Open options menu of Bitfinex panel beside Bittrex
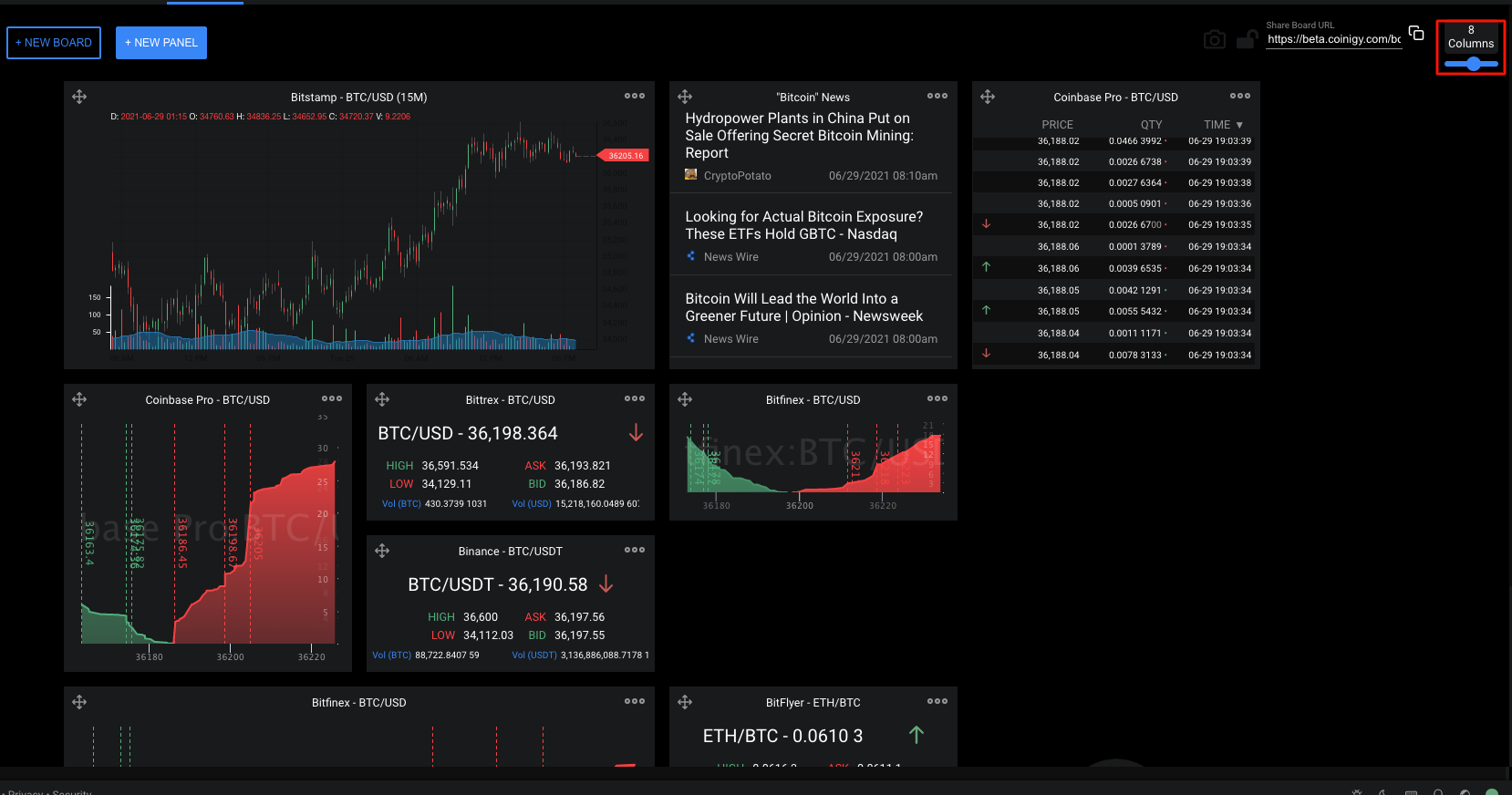 click(x=937, y=398)
